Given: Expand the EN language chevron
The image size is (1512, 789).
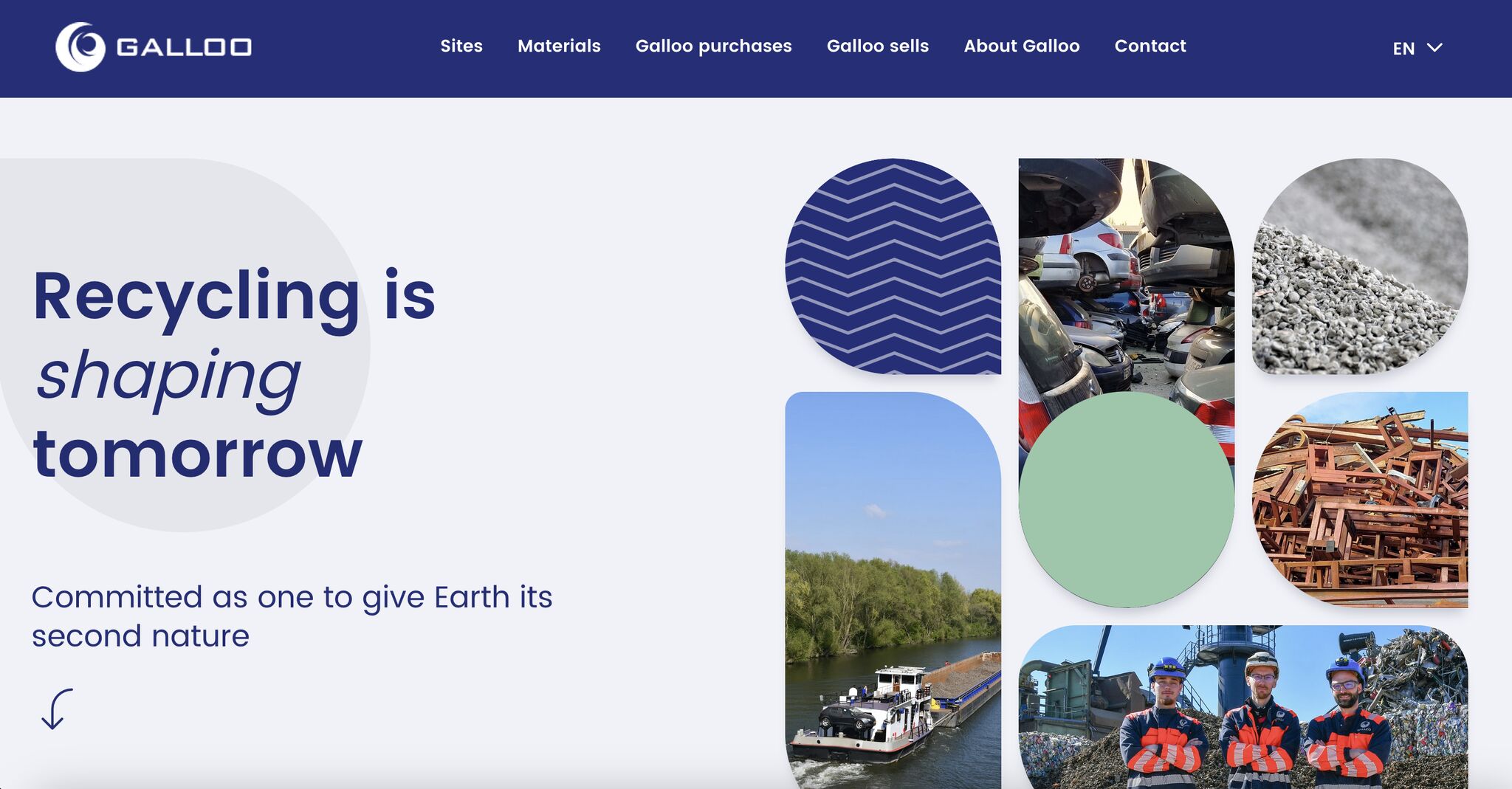Looking at the screenshot, I should point(1434,48).
